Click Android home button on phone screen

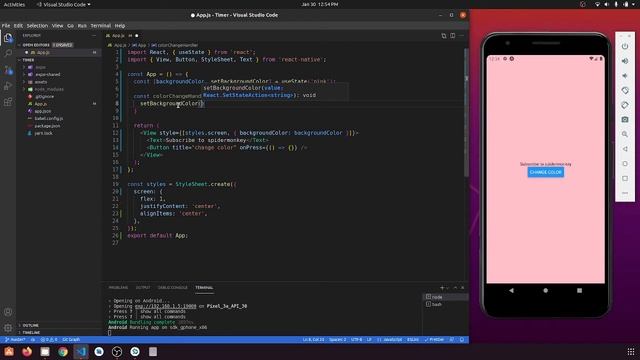coord(545,291)
